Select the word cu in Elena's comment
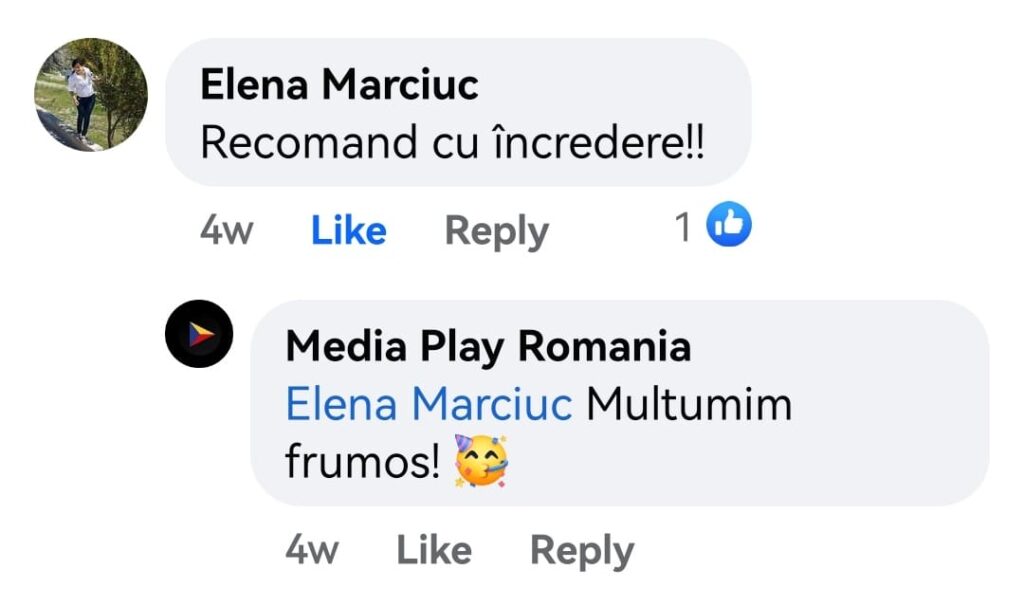Image resolution: width=1024 pixels, height=606 pixels. (x=455, y=145)
